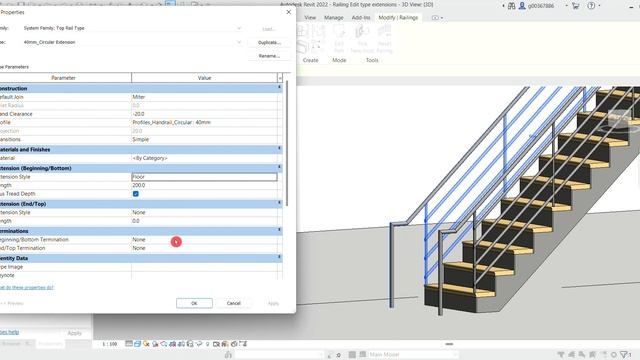Open the ribbon display toggle next to Modify | Railings
The image size is (640, 360).
pos(437,18)
